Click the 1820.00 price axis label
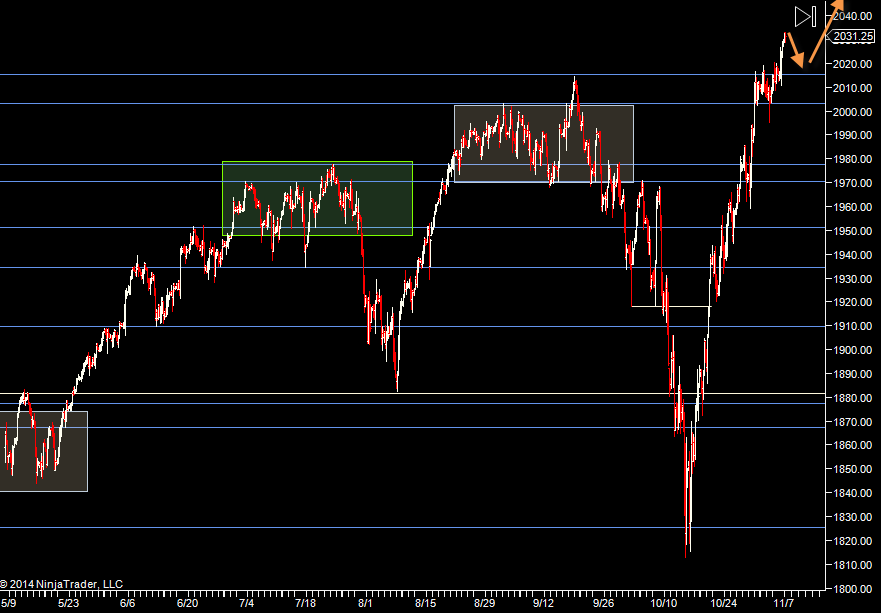Screen dimensions: 881x613 (853, 541)
